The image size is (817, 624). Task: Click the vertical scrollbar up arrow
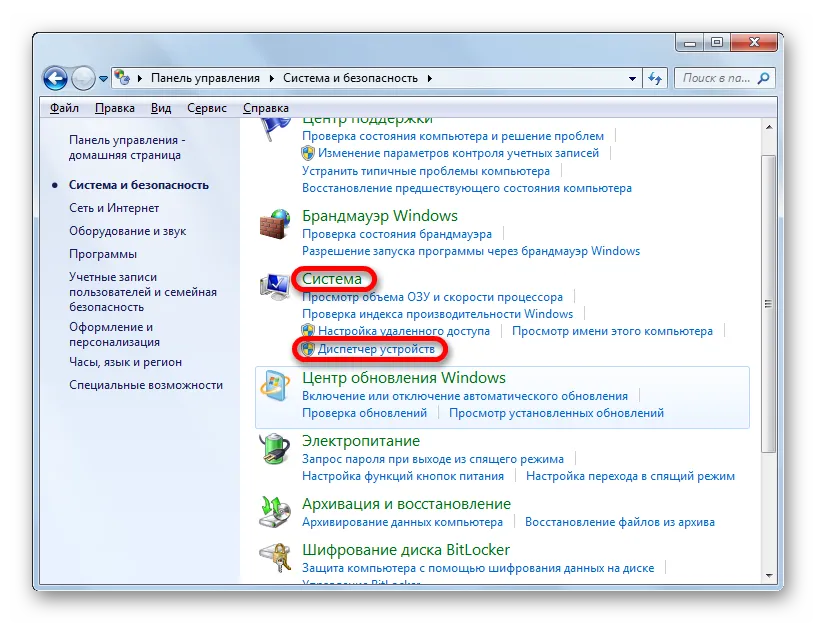pos(769,127)
